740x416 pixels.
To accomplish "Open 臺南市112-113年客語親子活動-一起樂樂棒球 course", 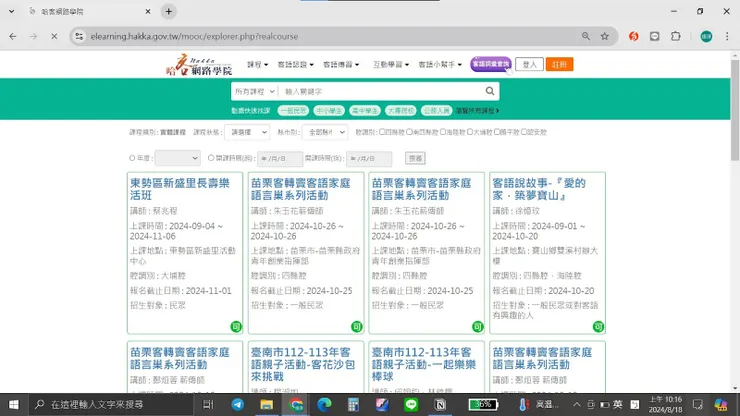I will [424, 364].
